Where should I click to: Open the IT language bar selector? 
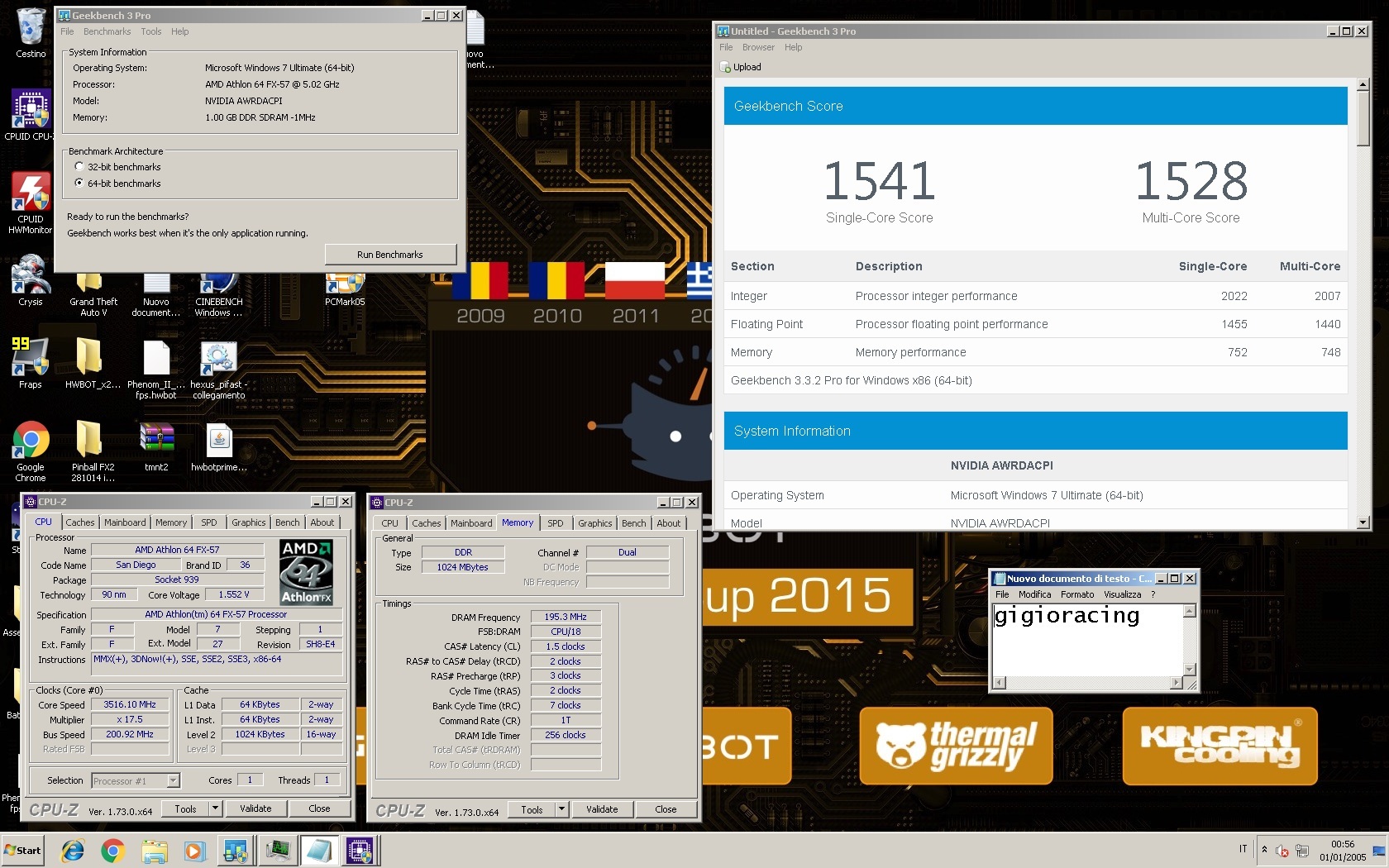pos(1243,849)
